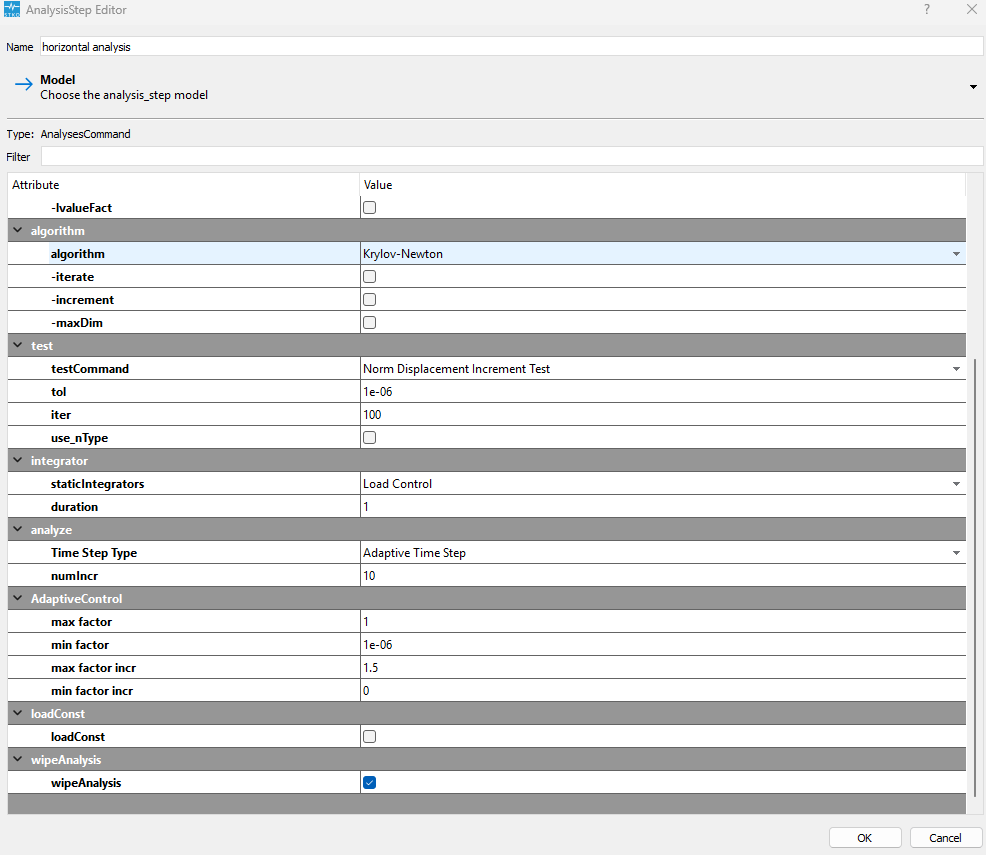Select the numIncr value 10

point(663,576)
